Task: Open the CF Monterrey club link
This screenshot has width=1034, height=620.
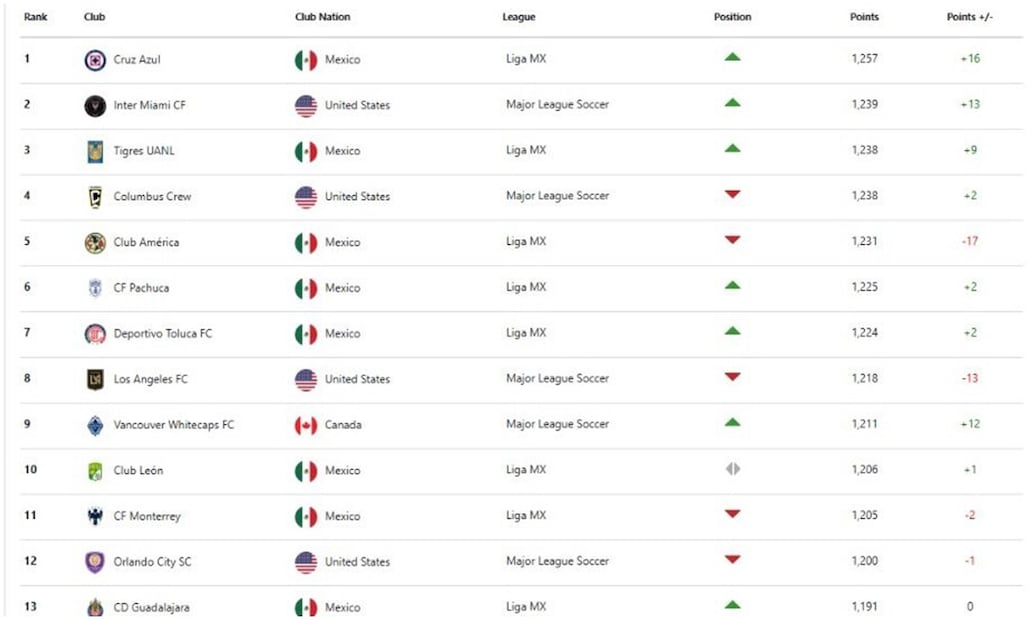Action: [x=147, y=516]
